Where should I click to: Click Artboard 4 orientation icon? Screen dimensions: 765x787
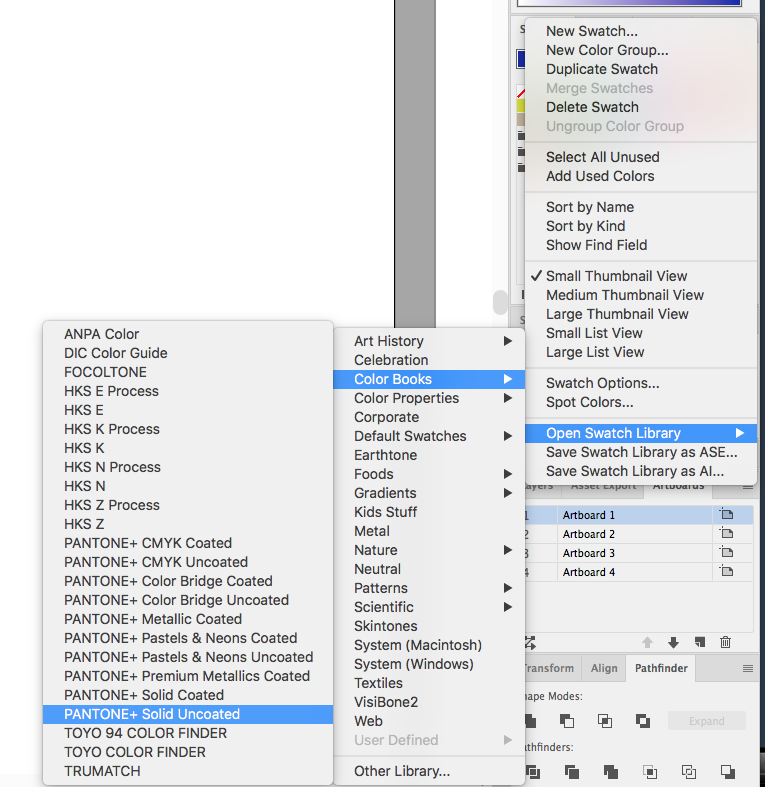[726, 572]
